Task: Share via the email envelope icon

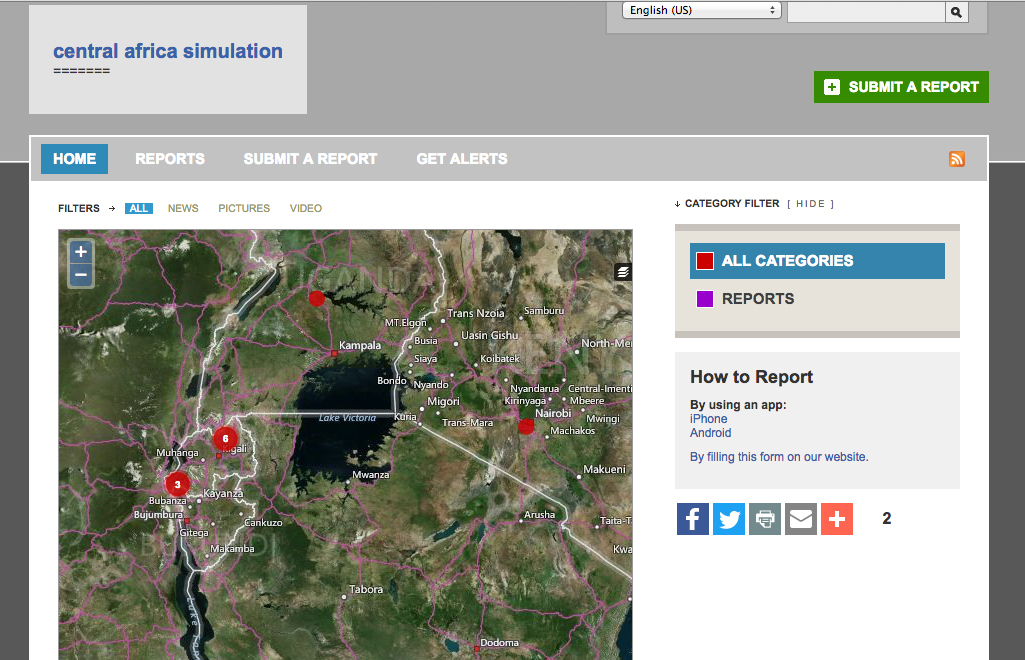Action: [801, 519]
